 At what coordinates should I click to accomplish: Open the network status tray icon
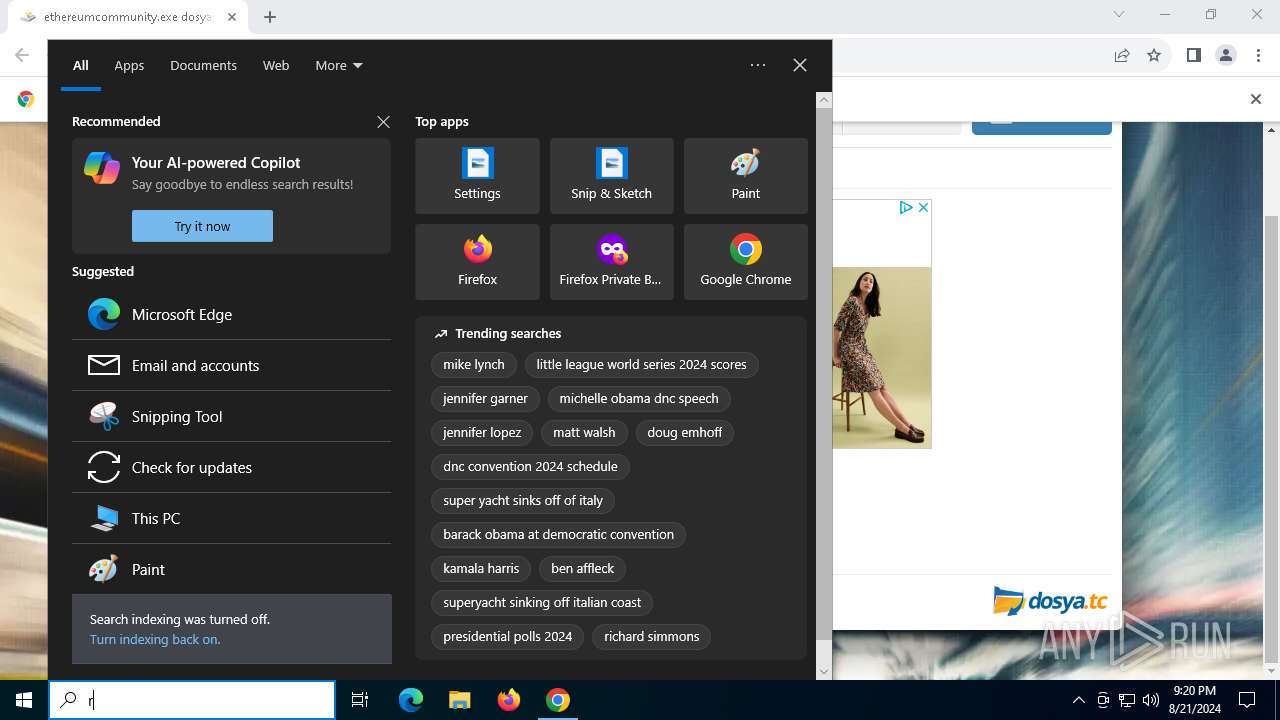click(x=1127, y=700)
